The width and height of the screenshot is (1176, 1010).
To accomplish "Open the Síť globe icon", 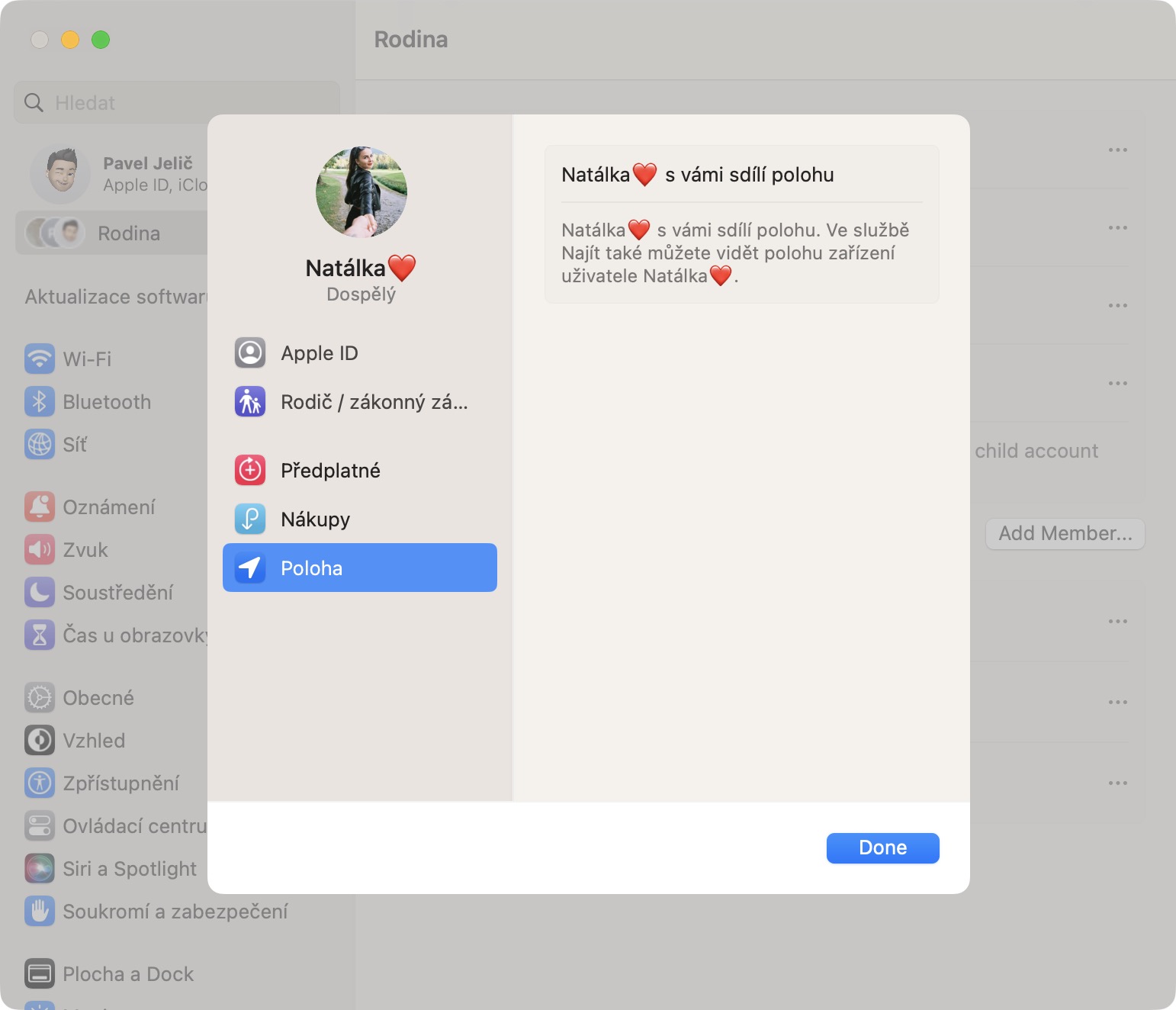I will [x=40, y=444].
